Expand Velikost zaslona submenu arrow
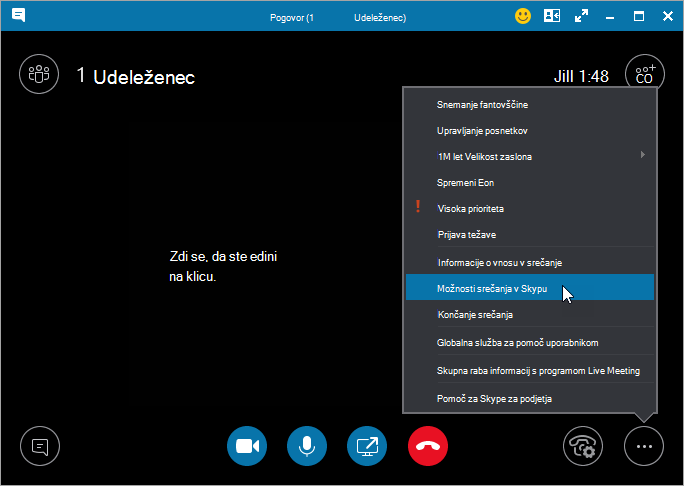 pos(643,154)
